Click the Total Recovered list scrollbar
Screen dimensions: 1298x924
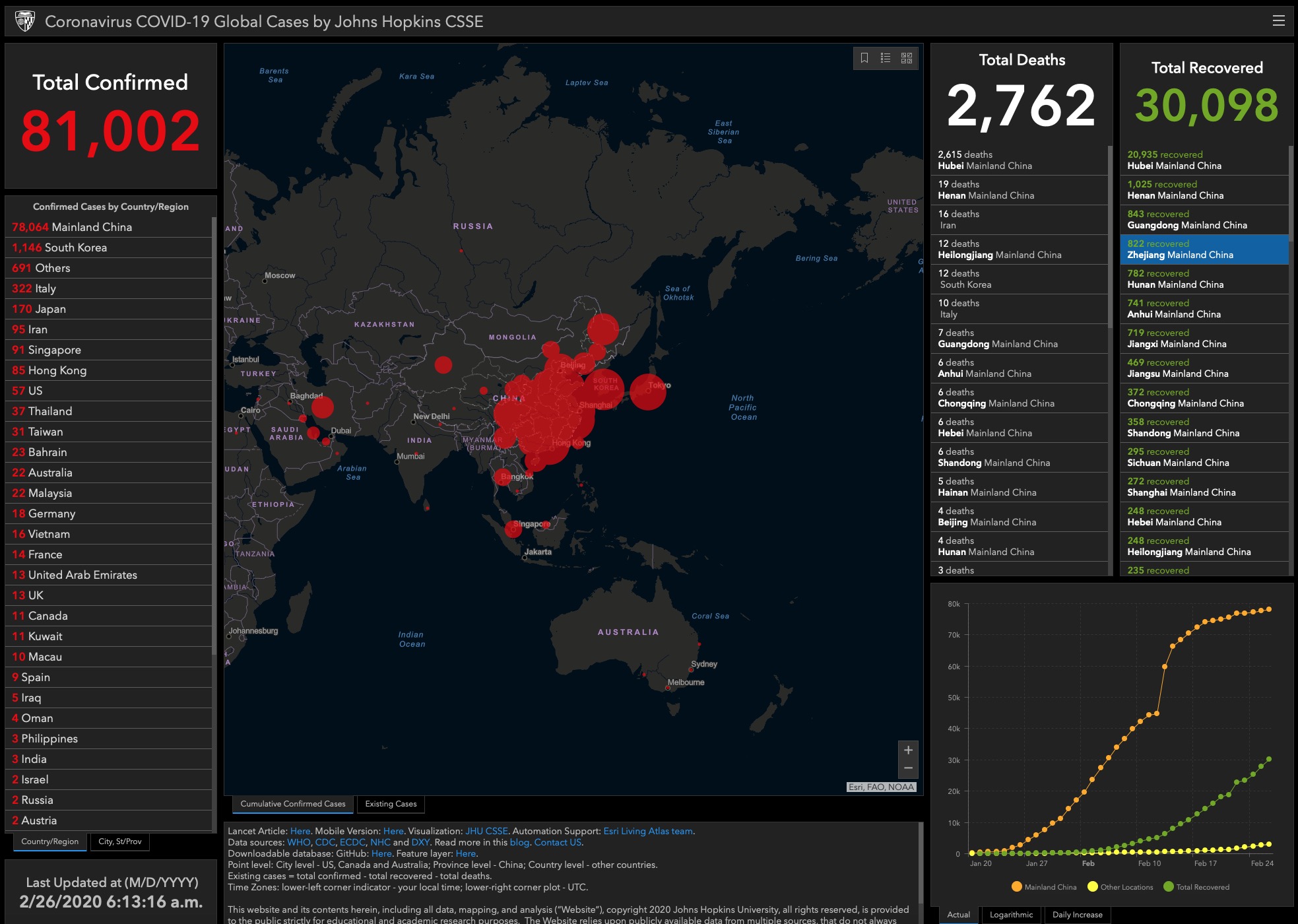click(x=1291, y=193)
